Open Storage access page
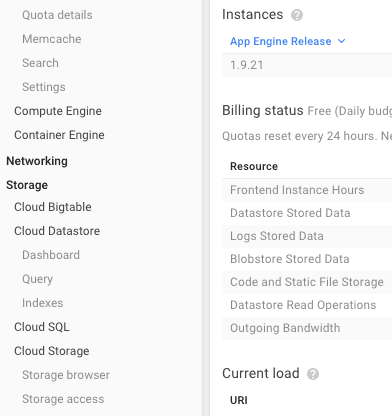This screenshot has height=416, width=392. (x=63, y=399)
